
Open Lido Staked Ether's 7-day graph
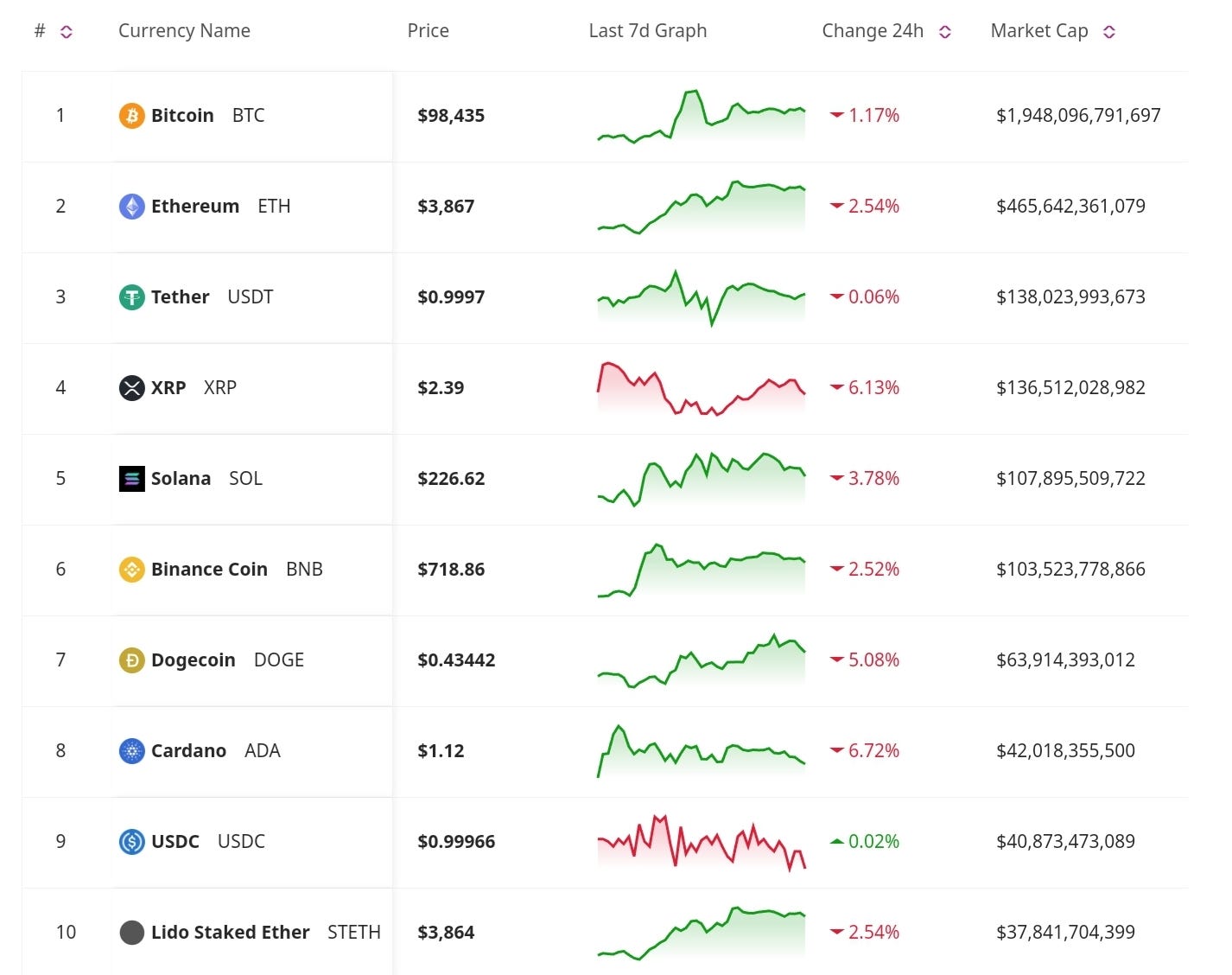click(x=701, y=934)
